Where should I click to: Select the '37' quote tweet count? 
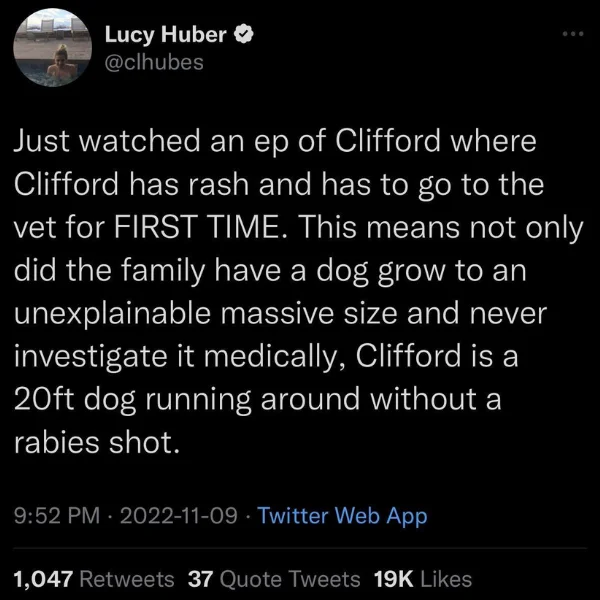[x=200, y=579]
